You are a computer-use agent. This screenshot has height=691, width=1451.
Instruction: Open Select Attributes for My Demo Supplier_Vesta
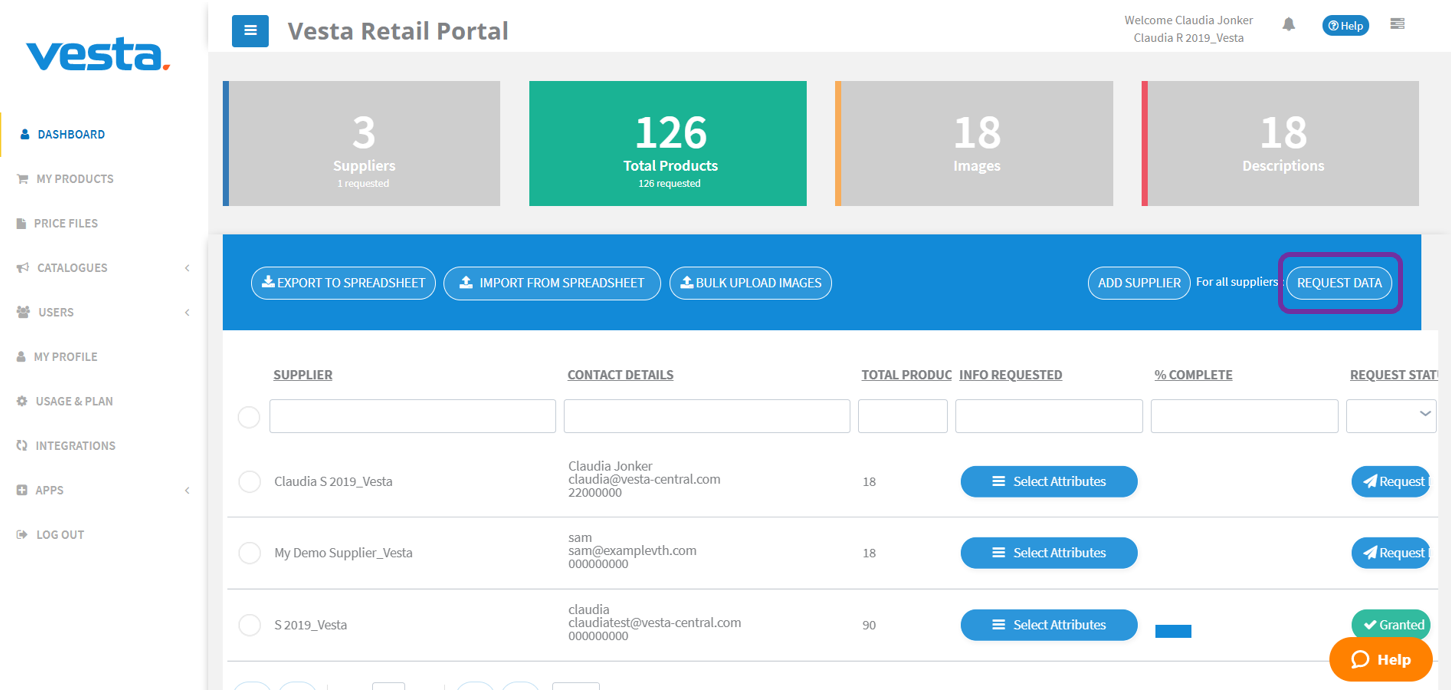(1049, 552)
